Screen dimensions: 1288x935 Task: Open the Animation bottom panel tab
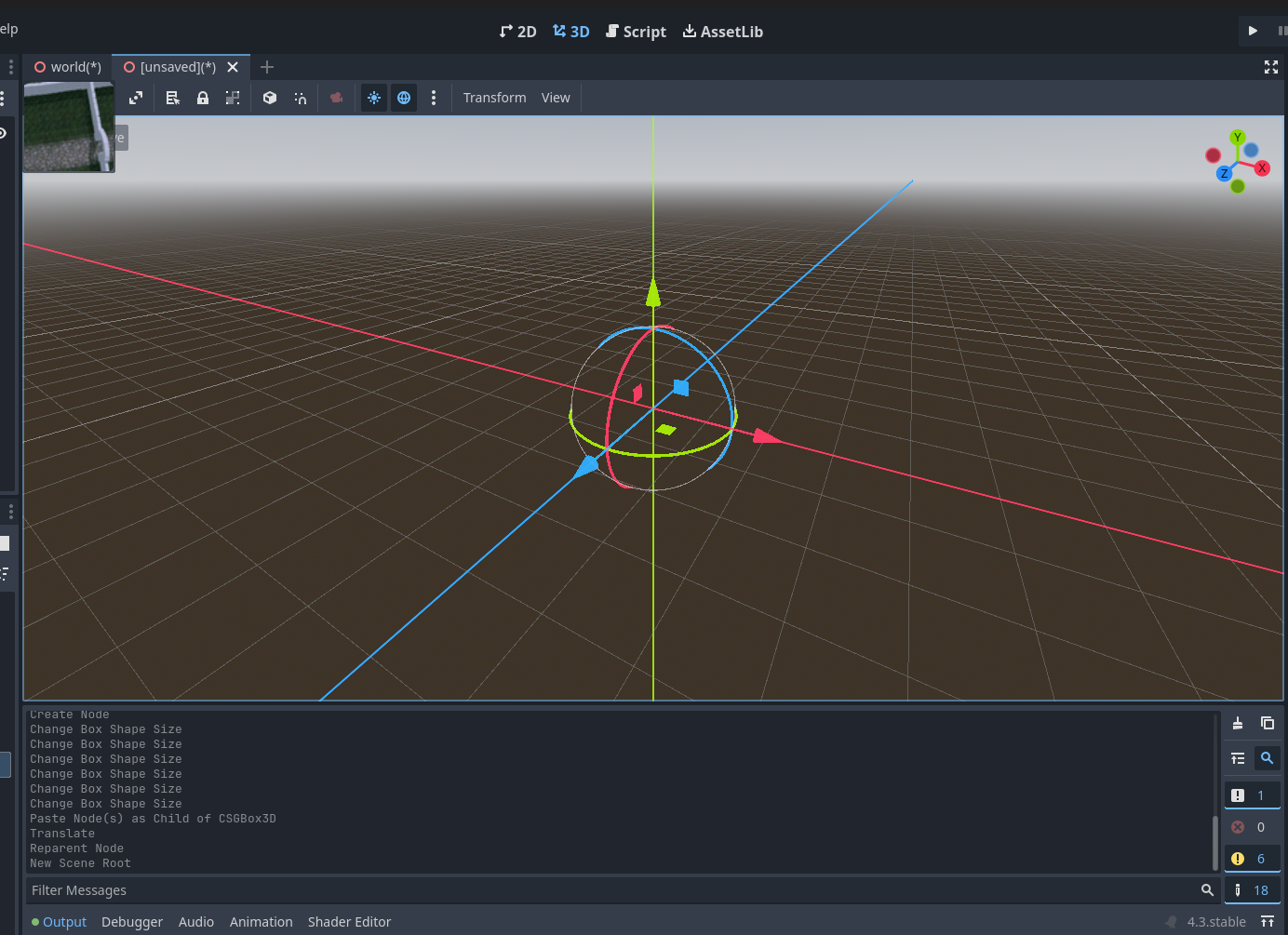(262, 922)
